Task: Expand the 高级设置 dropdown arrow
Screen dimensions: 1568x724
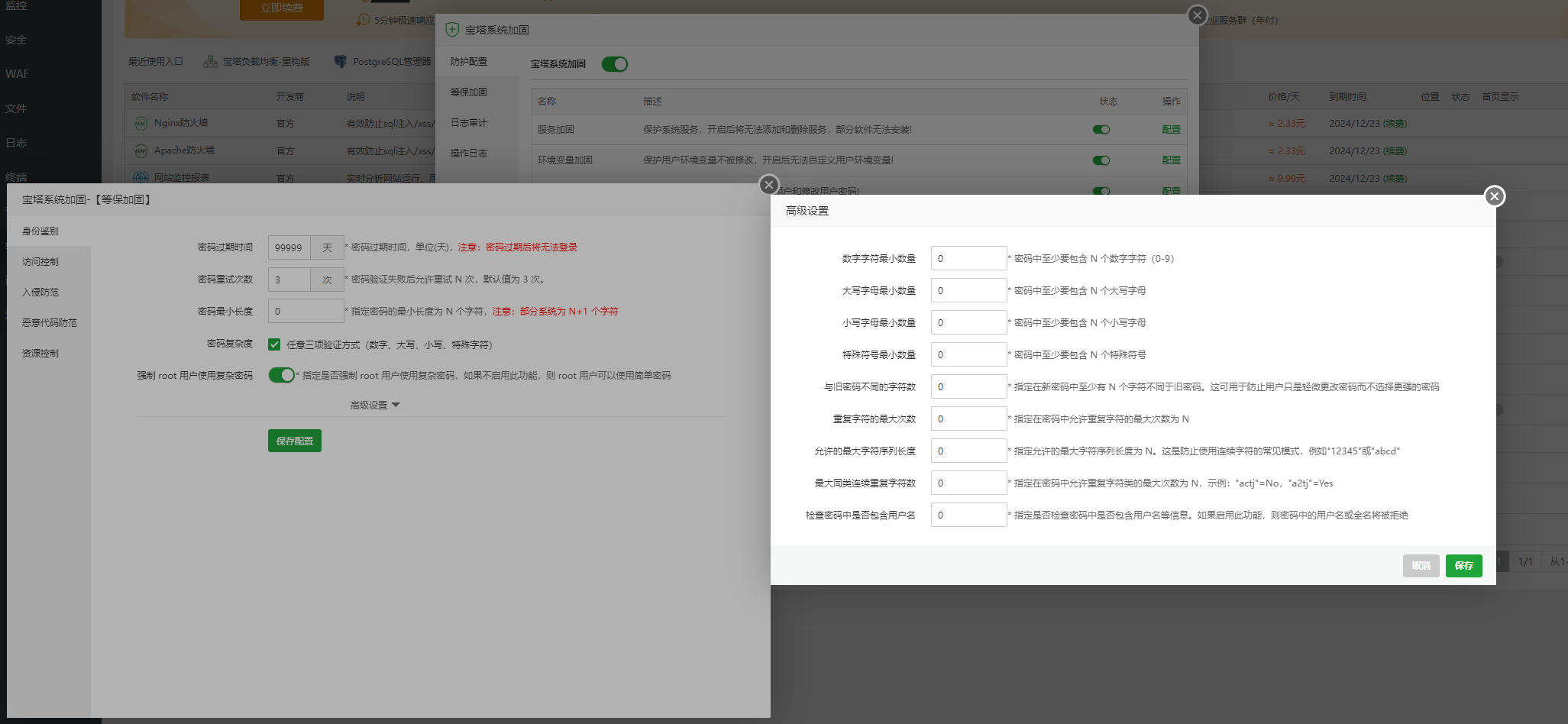Action: [396, 405]
